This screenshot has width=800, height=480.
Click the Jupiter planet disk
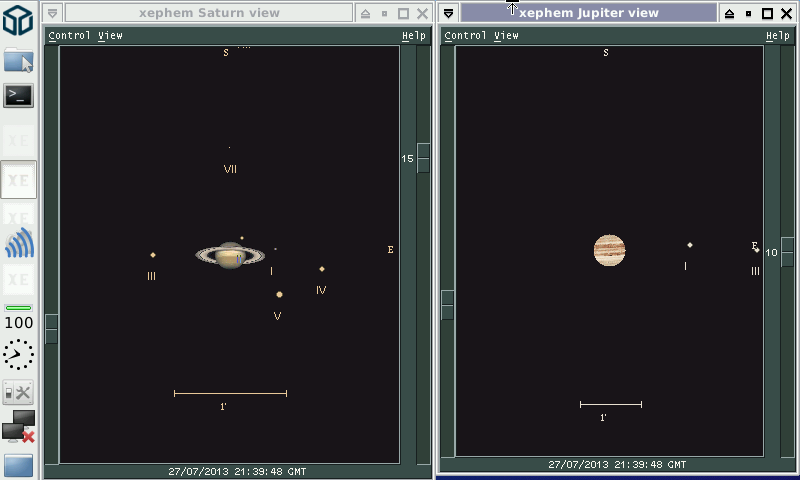[610, 250]
